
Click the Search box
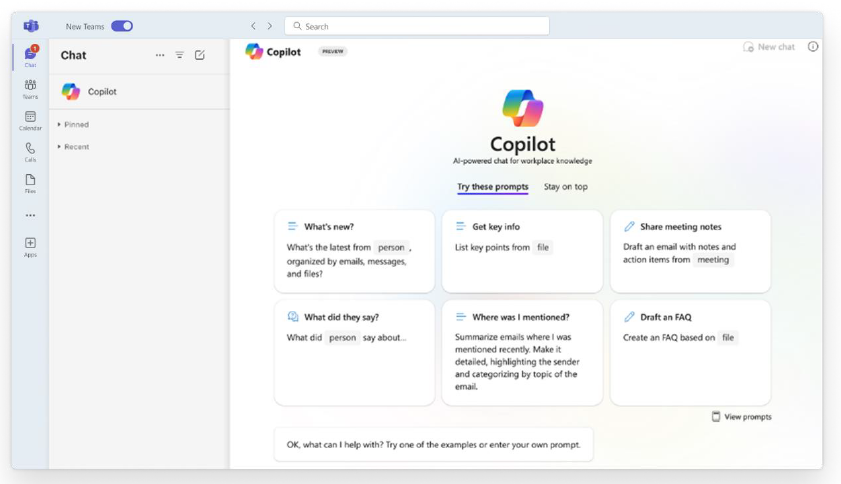click(417, 26)
